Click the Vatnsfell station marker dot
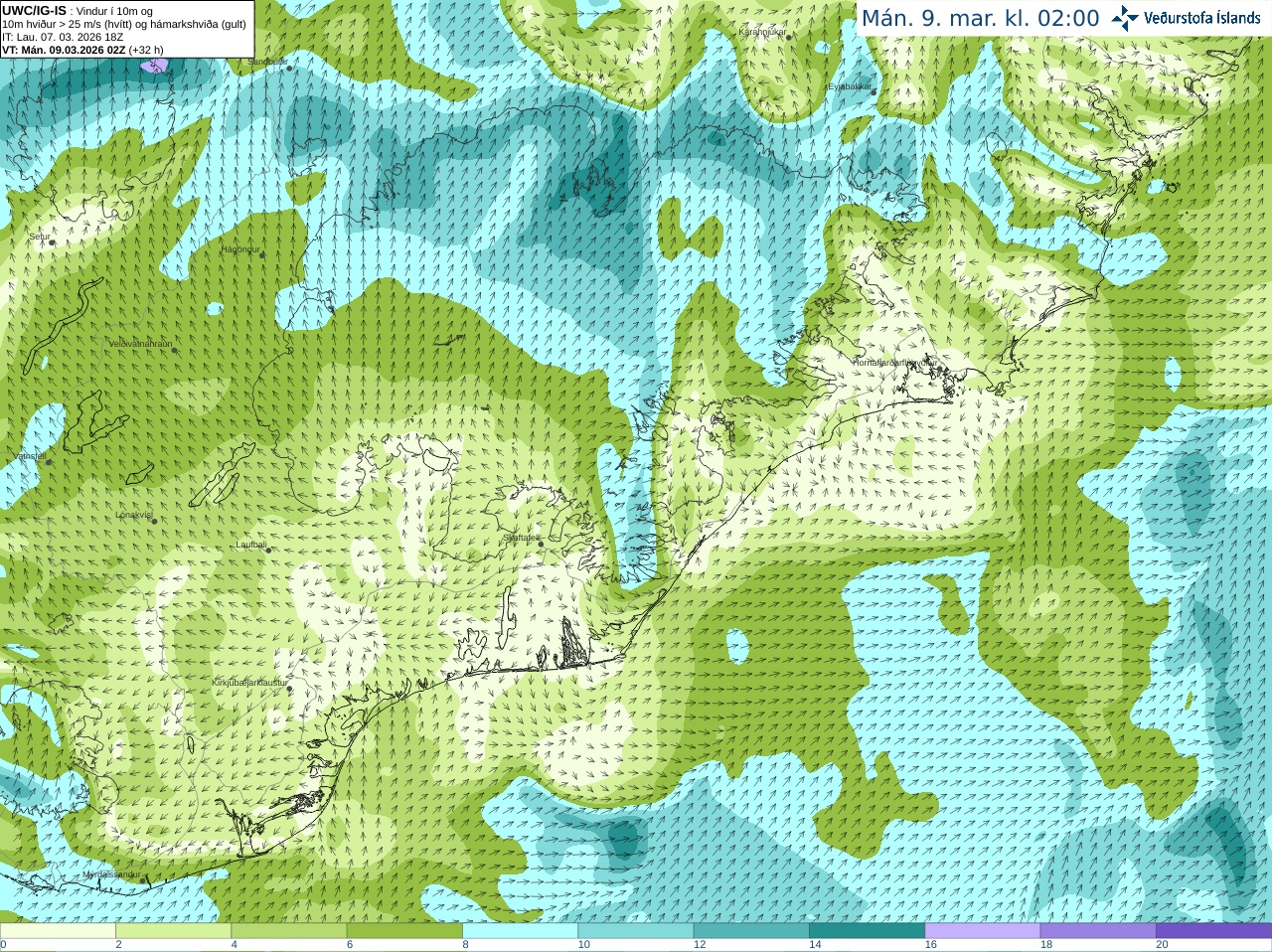The height and width of the screenshot is (952, 1272). pyautogui.click(x=48, y=462)
